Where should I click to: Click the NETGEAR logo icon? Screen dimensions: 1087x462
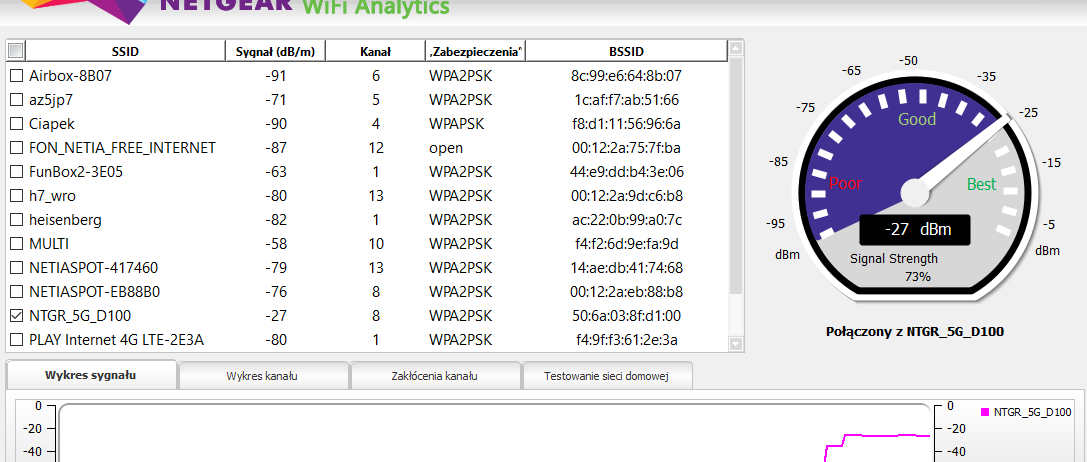click(75, 10)
